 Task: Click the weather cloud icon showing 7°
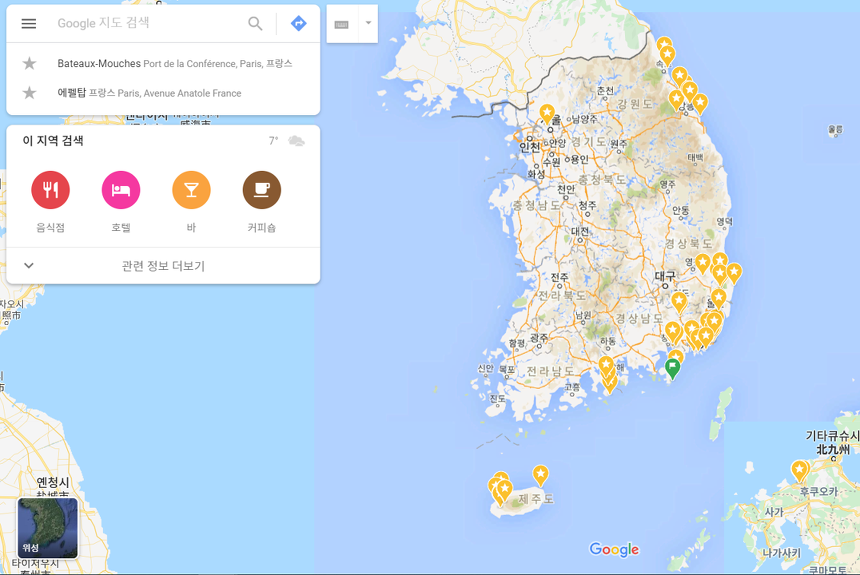pos(296,141)
